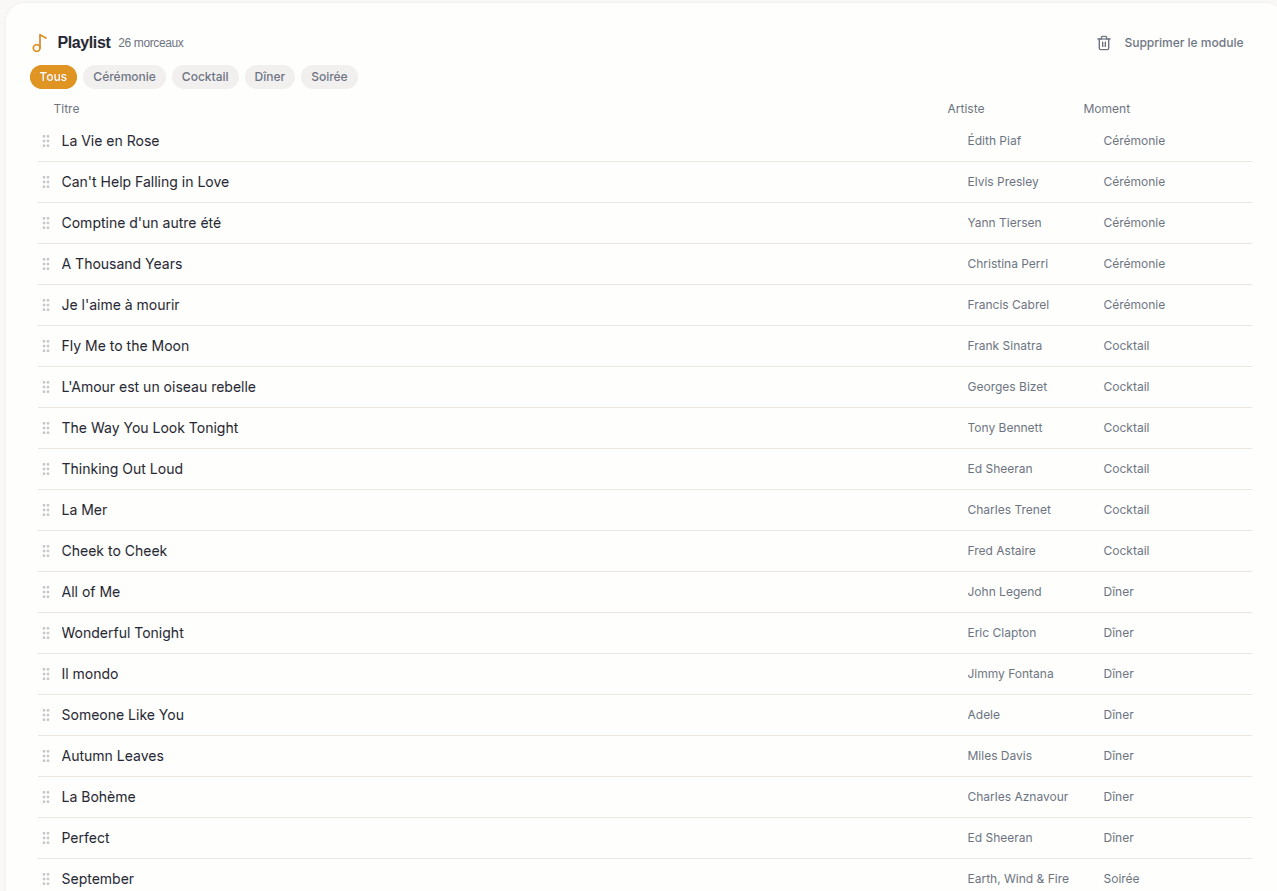Click artist Elvis Presley
1277x891 pixels.
[1003, 182]
